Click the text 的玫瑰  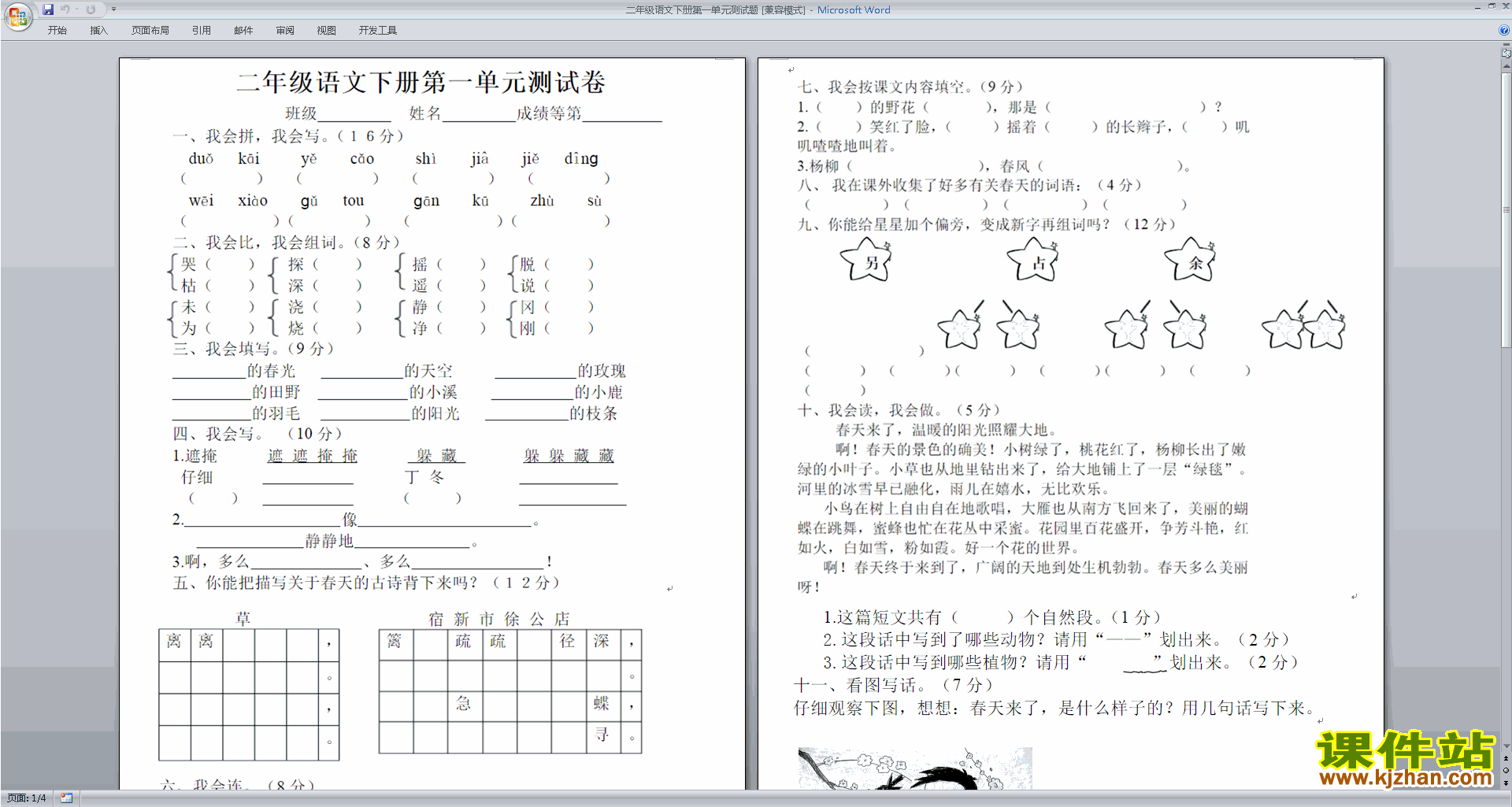pos(602,371)
